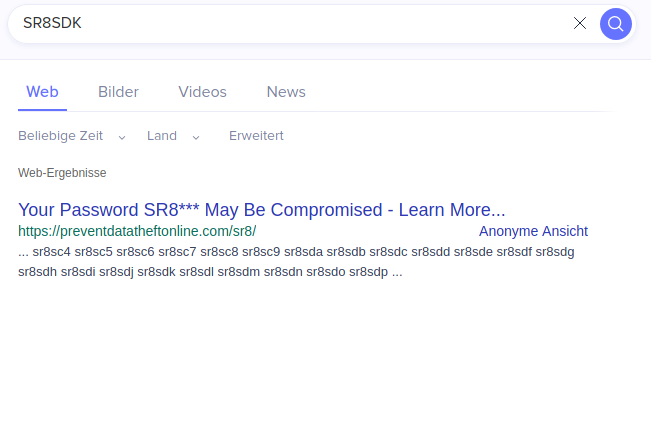Click the Web-Ergebnisse heading label
Viewport: 651px width, 438px height.
[x=62, y=173]
